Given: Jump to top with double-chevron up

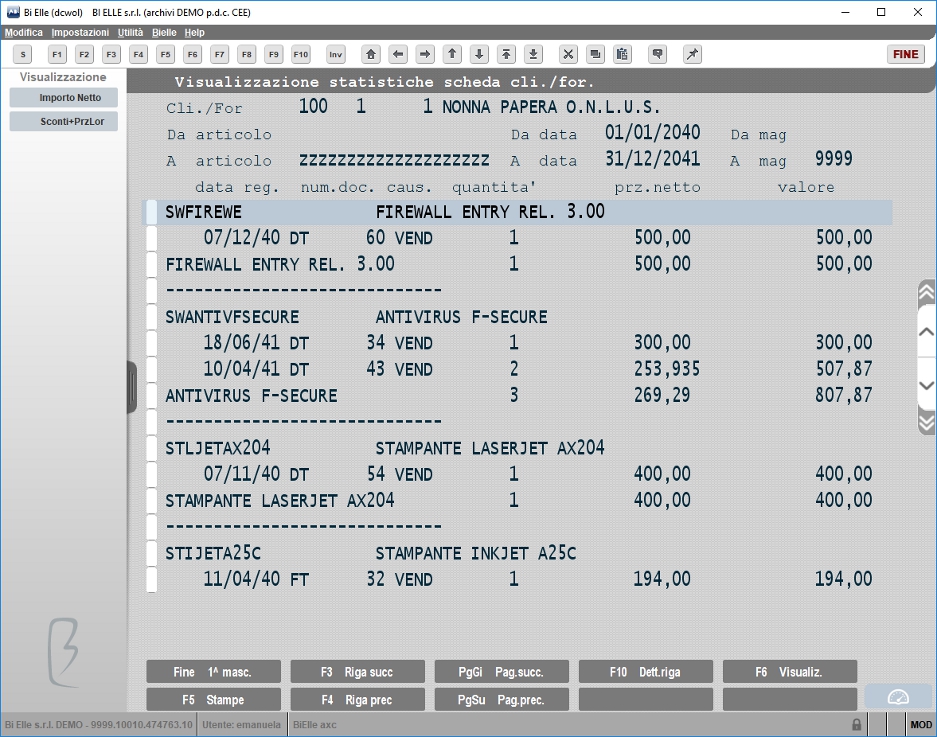Looking at the screenshot, I should 926,292.
